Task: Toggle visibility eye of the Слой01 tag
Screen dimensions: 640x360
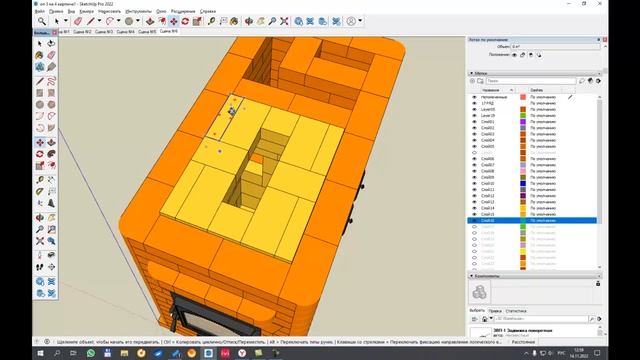Action: (474, 122)
